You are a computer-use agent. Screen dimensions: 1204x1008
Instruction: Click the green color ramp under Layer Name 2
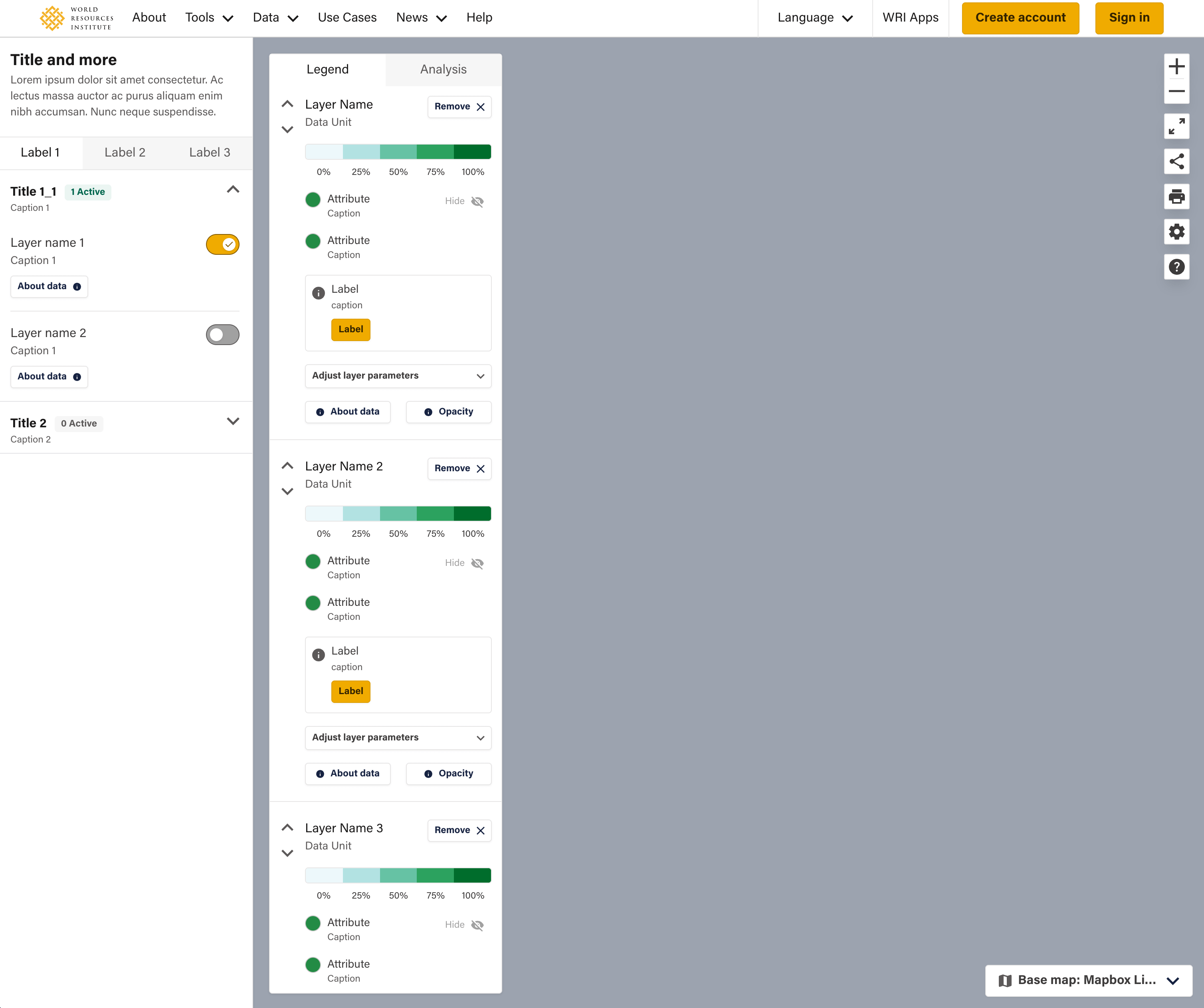pos(397,513)
